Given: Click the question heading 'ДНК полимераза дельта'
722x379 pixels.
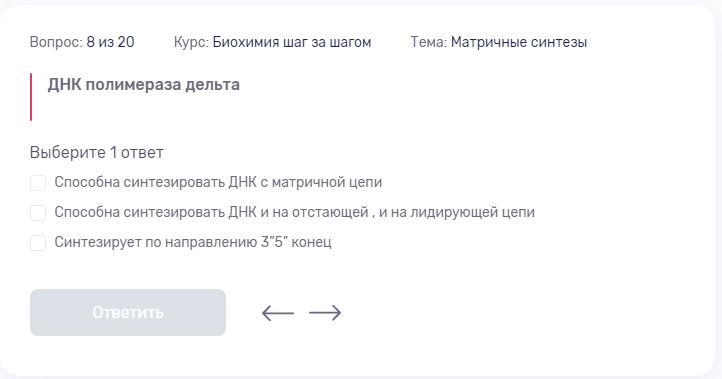Looking at the screenshot, I should 144,85.
